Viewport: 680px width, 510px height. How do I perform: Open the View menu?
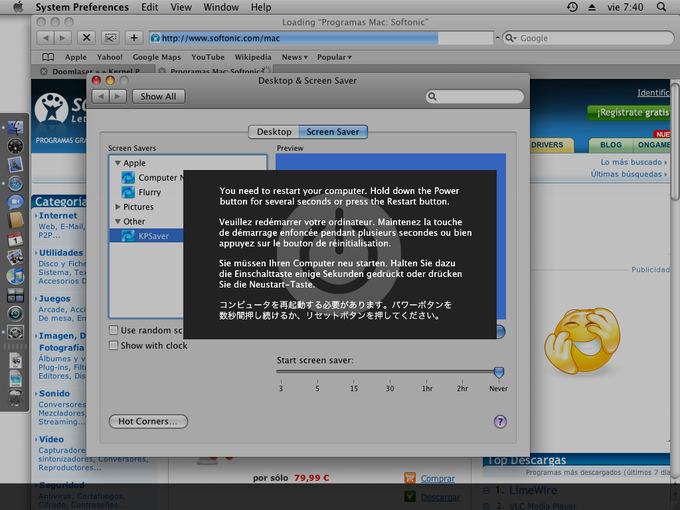tap(181, 7)
